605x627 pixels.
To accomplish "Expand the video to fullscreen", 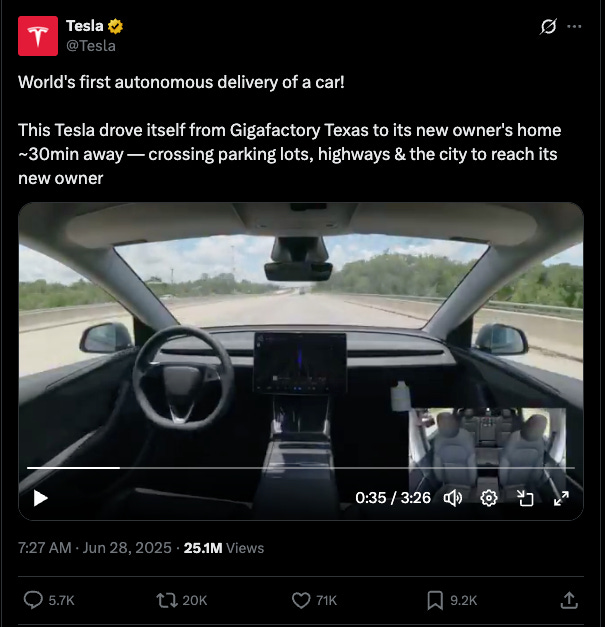I will tap(561, 498).
